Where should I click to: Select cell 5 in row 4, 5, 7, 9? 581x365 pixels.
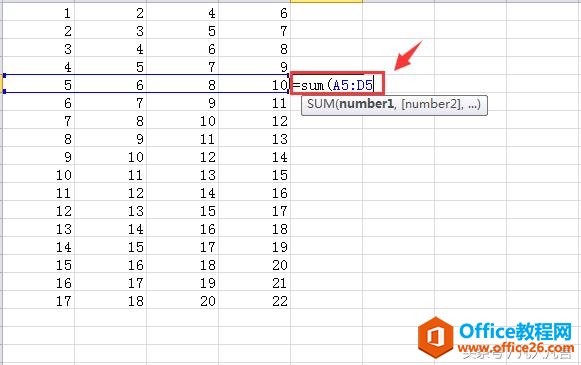click(x=110, y=66)
